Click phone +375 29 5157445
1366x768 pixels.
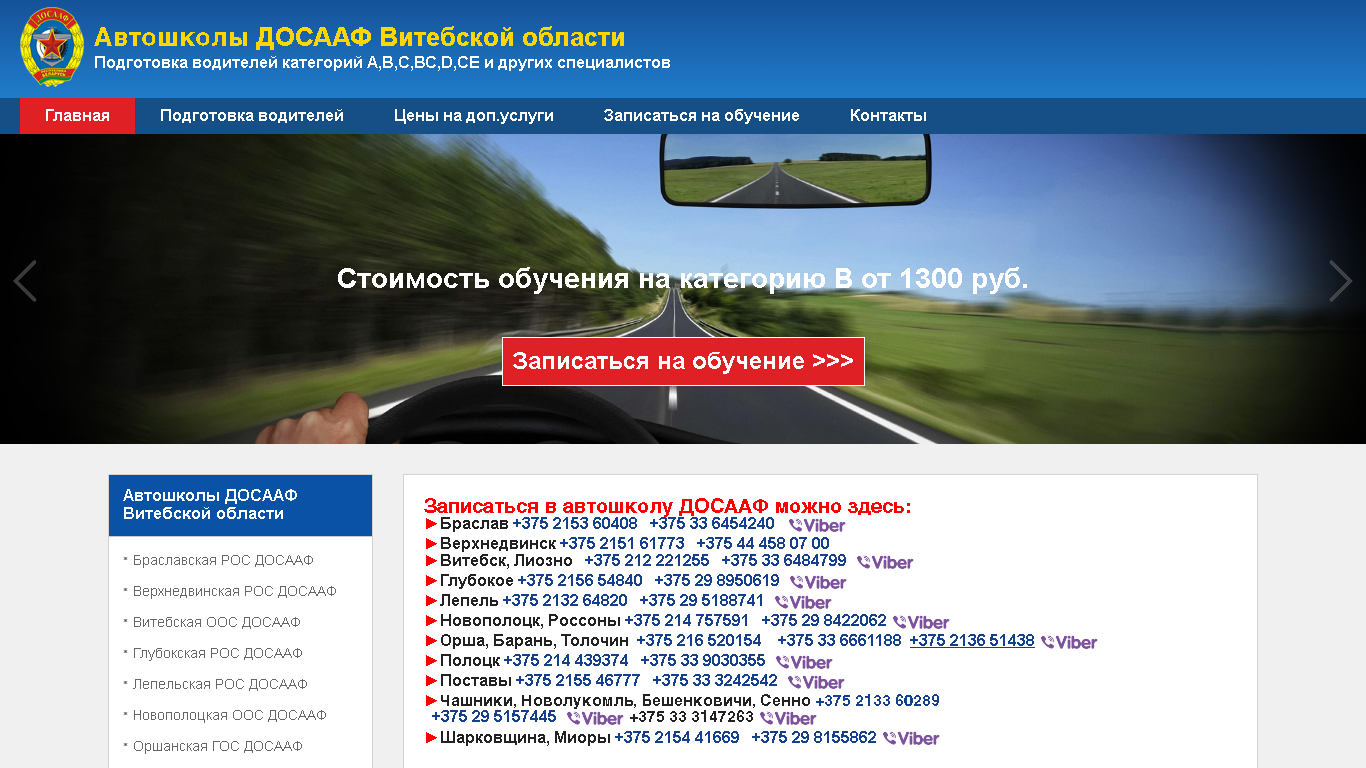tap(494, 716)
